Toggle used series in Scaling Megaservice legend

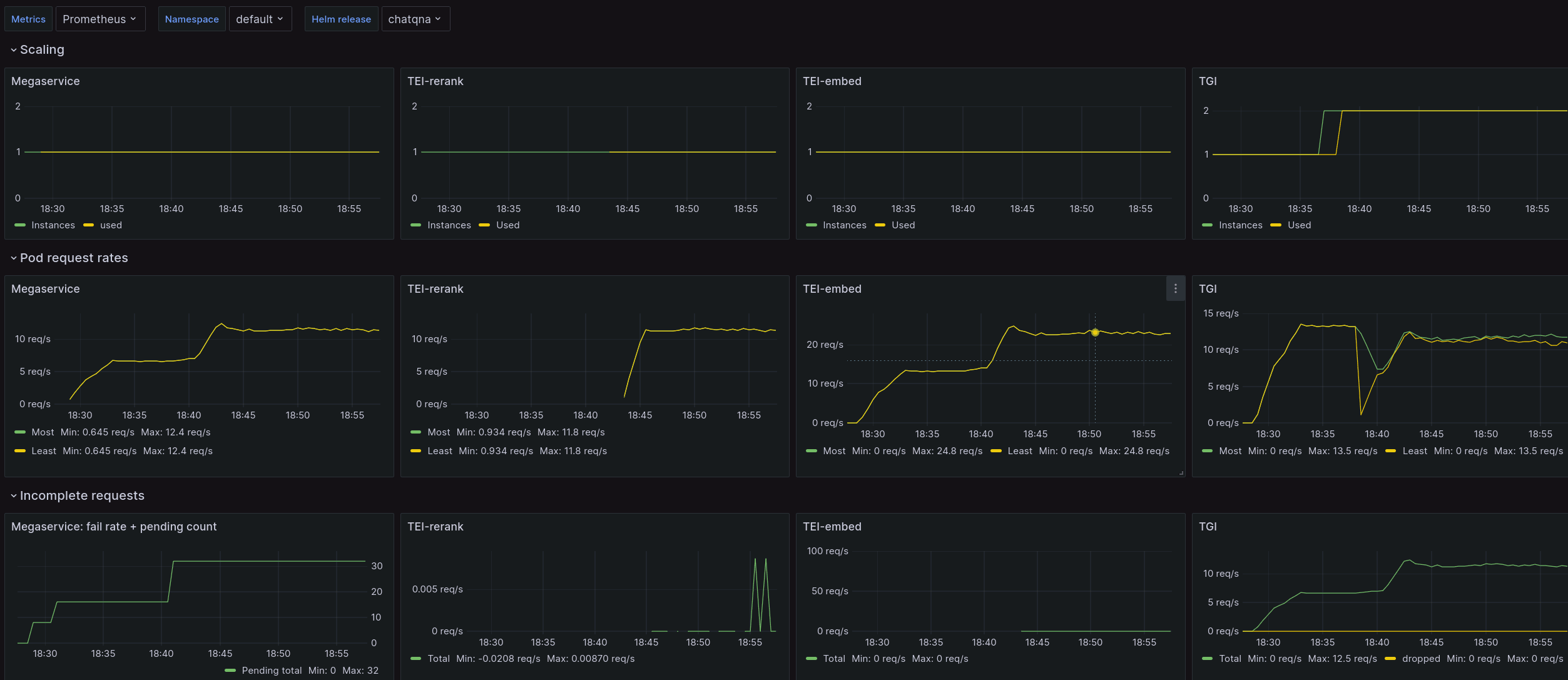pos(111,225)
